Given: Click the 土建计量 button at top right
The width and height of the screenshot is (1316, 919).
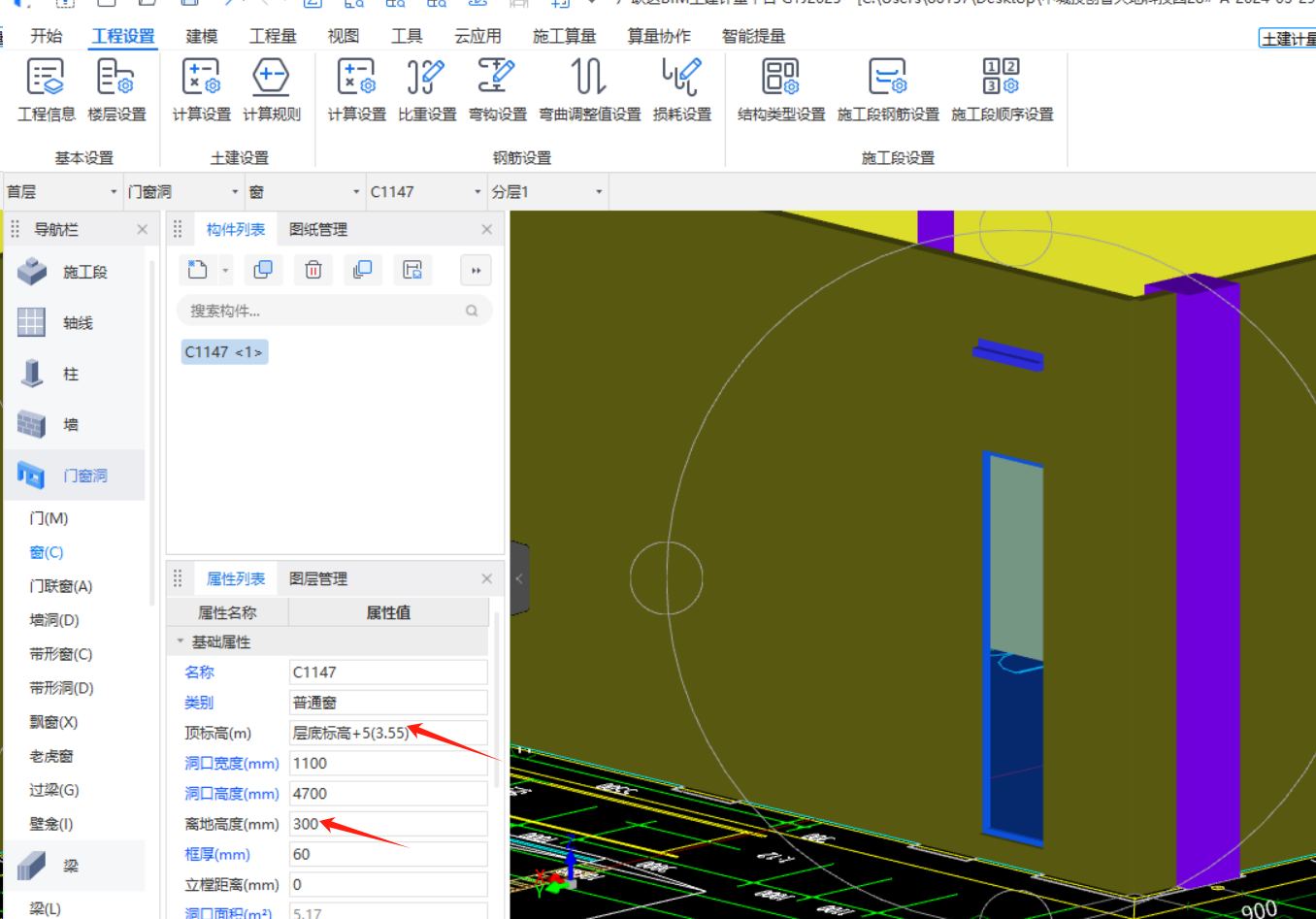Looking at the screenshot, I should [1288, 39].
